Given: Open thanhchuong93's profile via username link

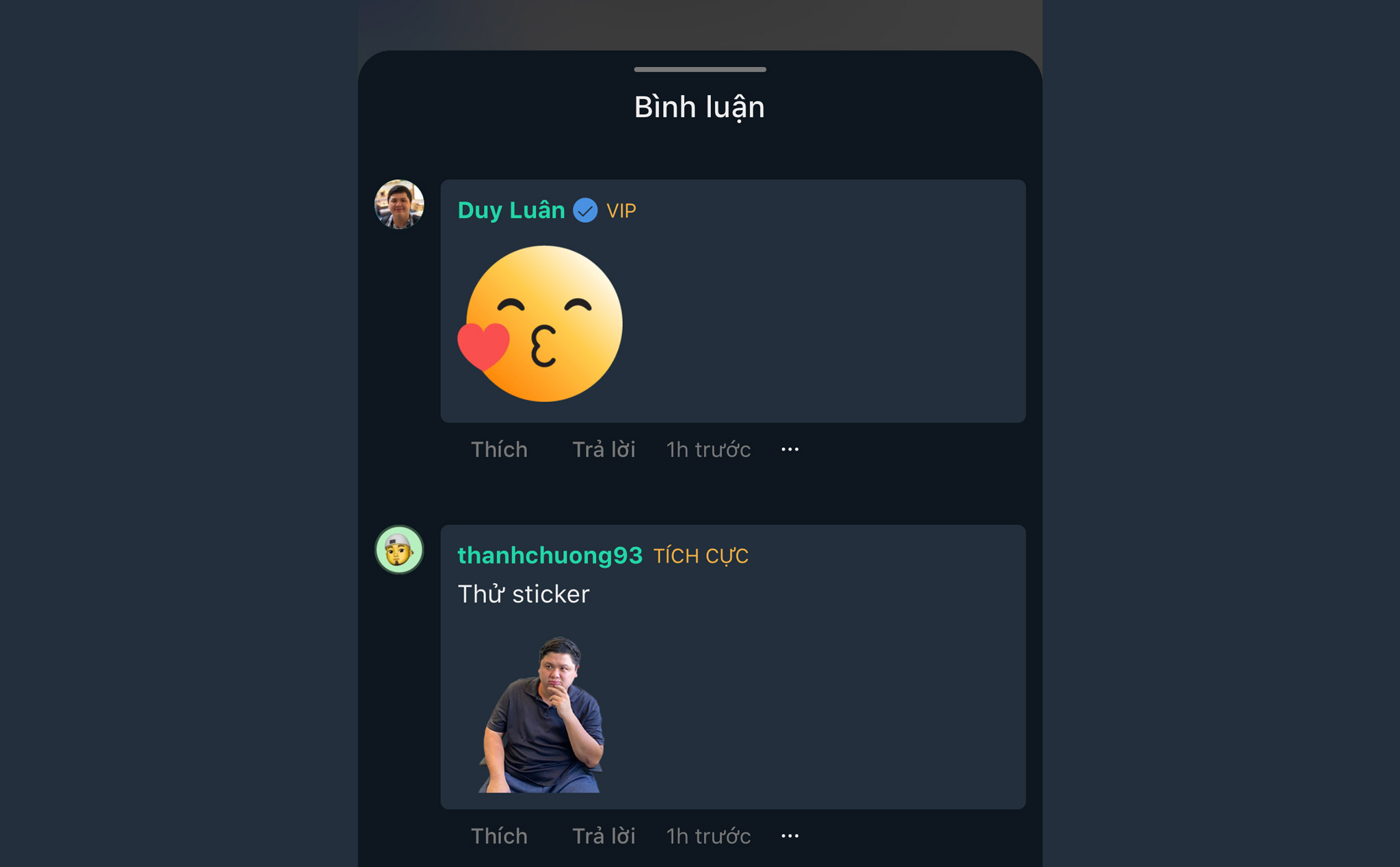Looking at the screenshot, I should [550, 556].
